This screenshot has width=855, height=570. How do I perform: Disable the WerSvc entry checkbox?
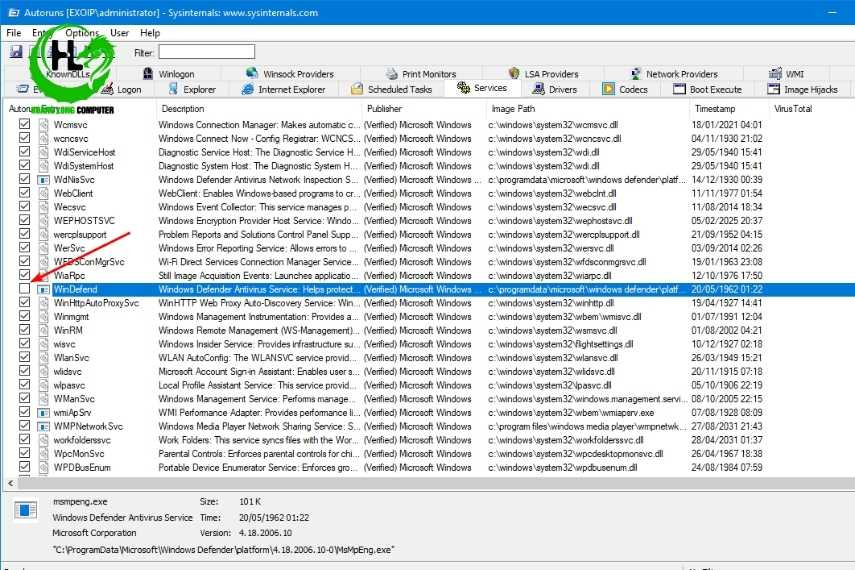25,248
